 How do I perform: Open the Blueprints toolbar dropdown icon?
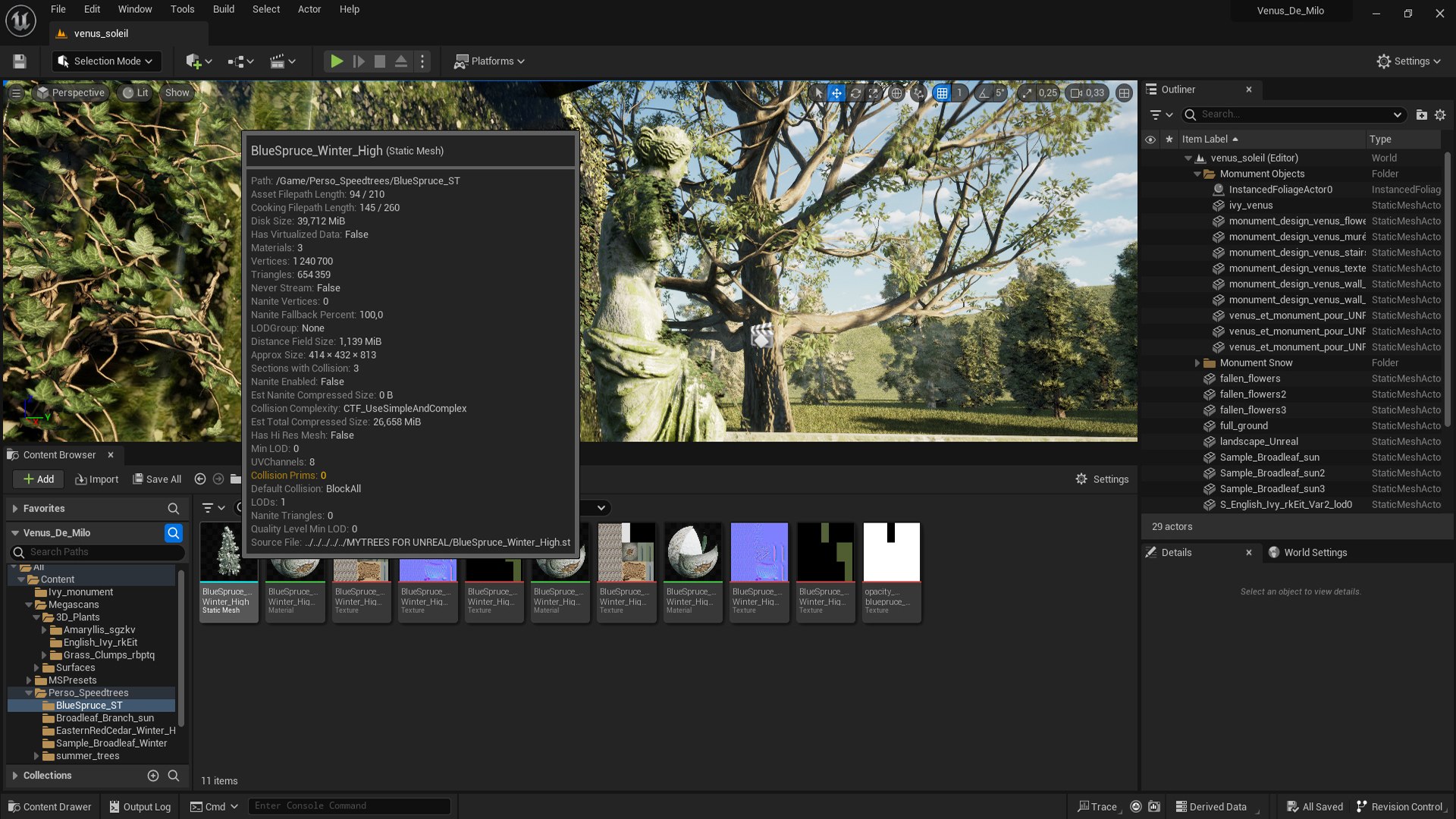coord(240,61)
